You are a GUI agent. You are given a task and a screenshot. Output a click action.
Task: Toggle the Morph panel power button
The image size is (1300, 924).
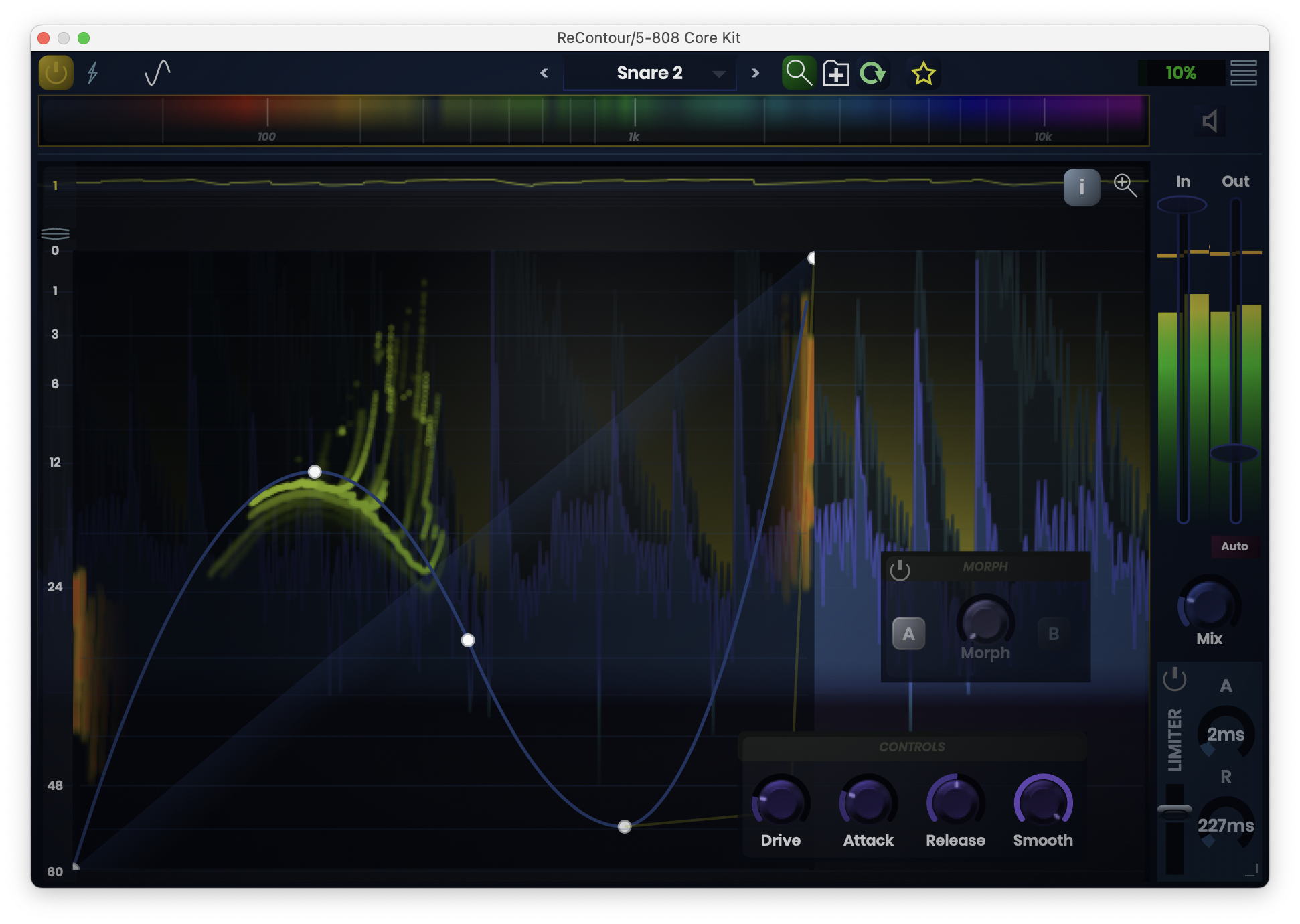pyautogui.click(x=900, y=570)
